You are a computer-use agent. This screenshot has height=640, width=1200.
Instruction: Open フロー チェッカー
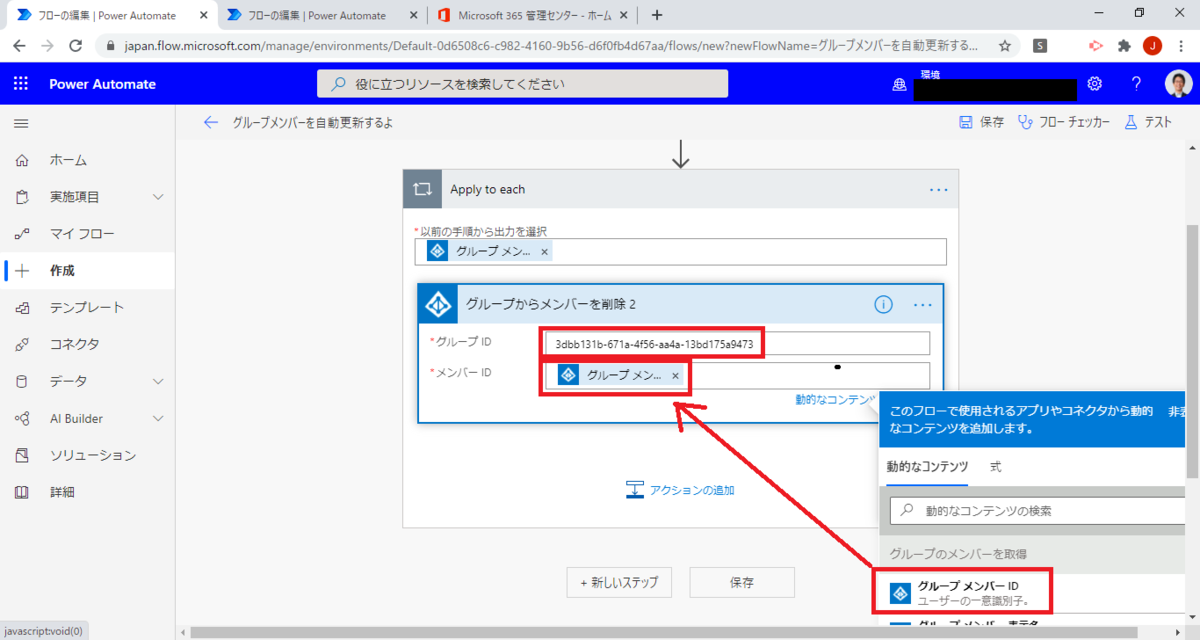(1064, 122)
